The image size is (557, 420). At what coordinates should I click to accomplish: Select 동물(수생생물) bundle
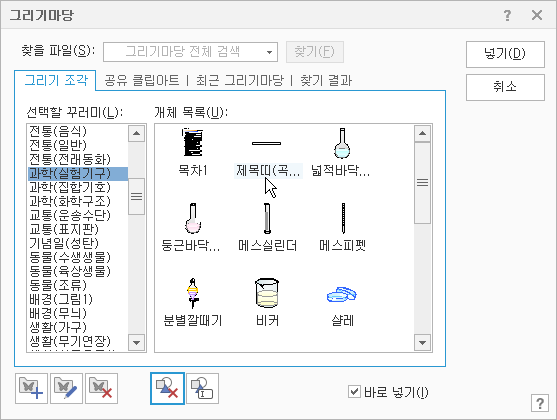click(x=78, y=257)
